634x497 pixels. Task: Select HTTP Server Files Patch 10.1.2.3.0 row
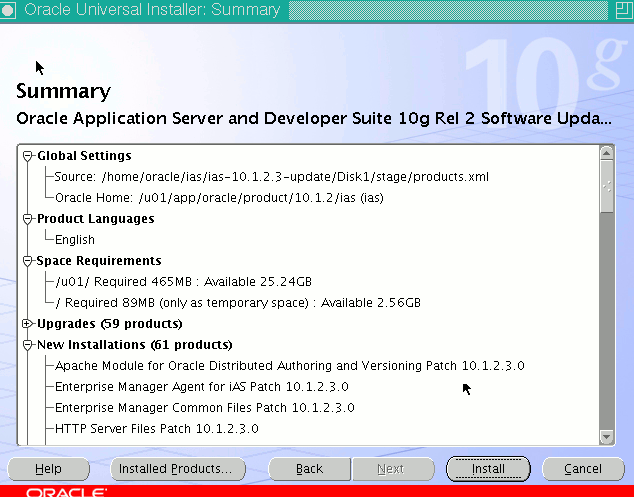156,429
